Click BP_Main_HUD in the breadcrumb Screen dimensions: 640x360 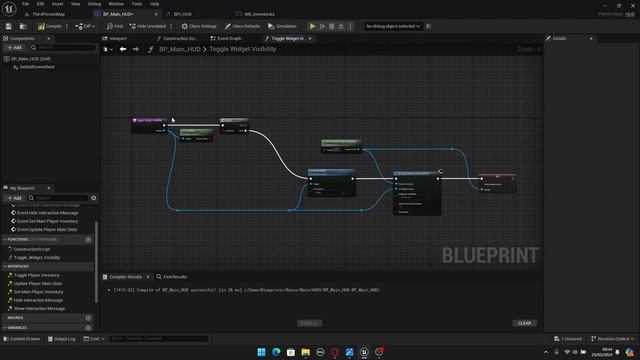click(x=180, y=49)
